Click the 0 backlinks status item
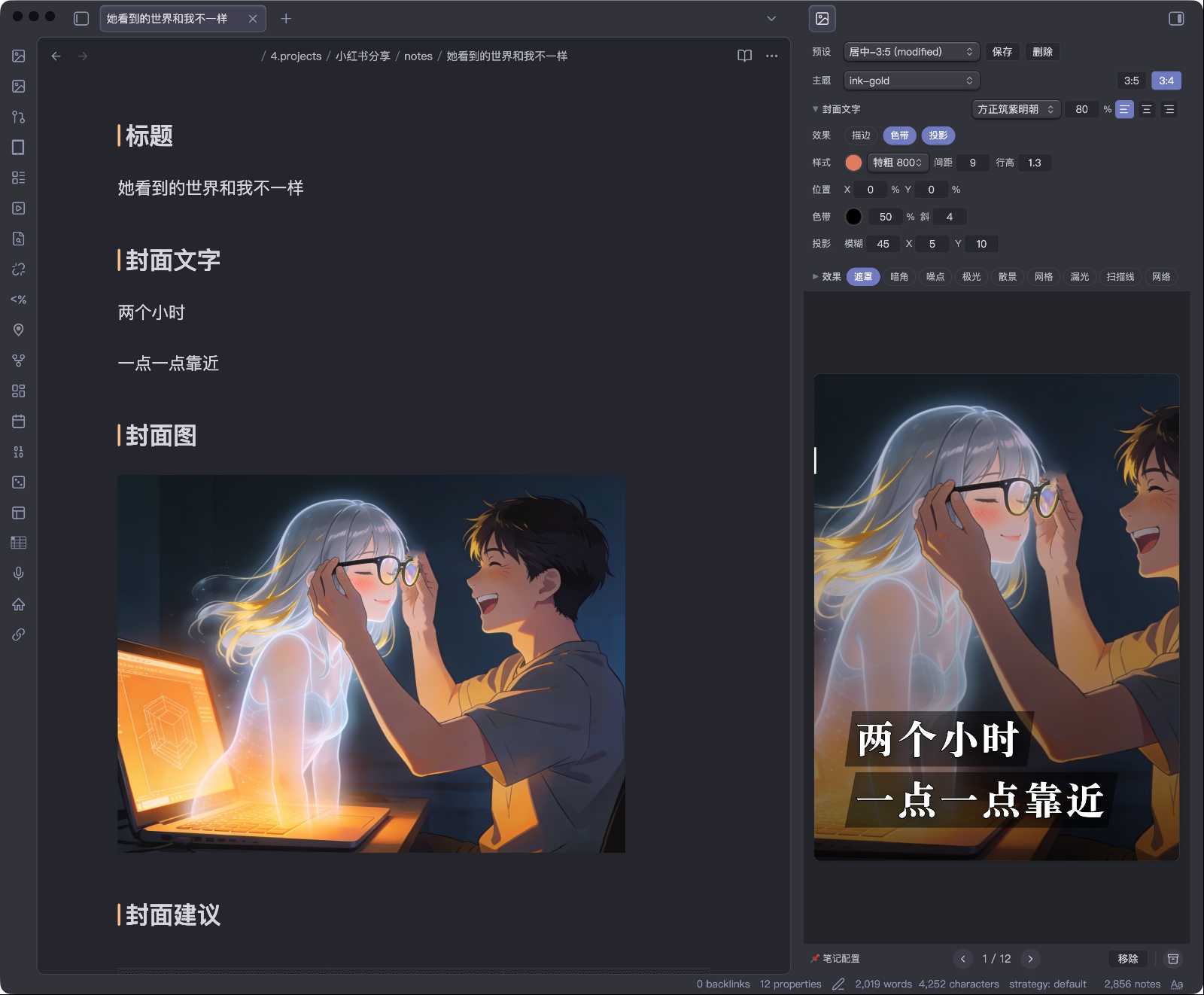 tap(723, 984)
